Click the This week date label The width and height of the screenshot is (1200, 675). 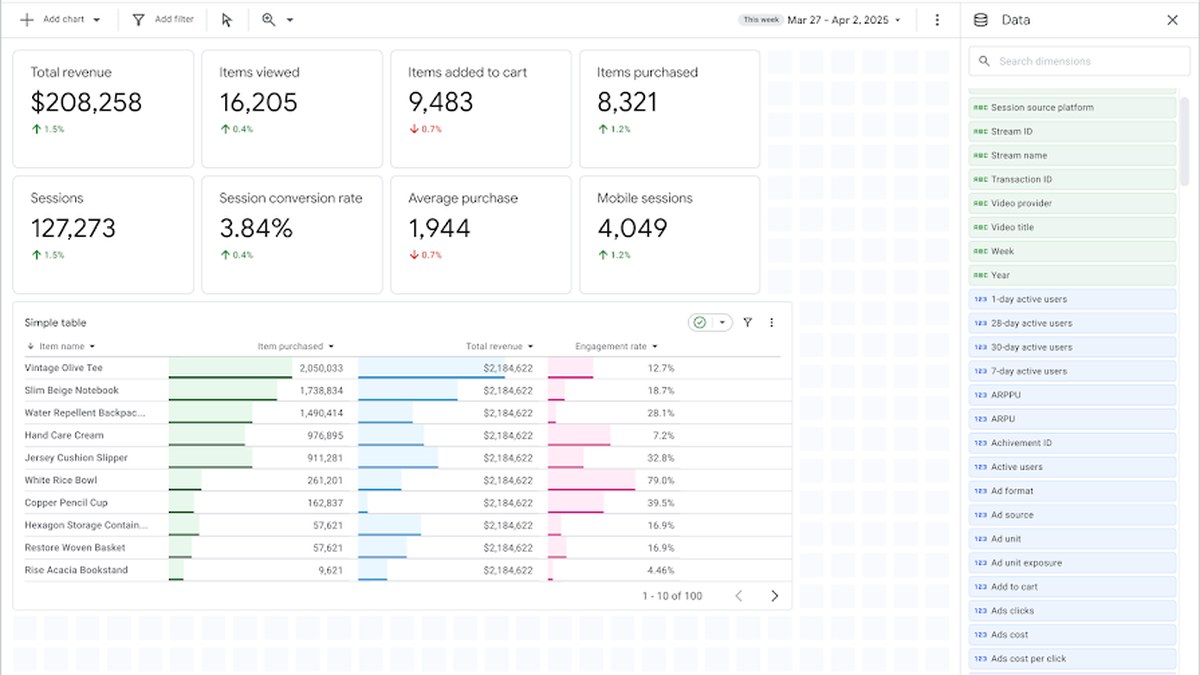coord(760,20)
